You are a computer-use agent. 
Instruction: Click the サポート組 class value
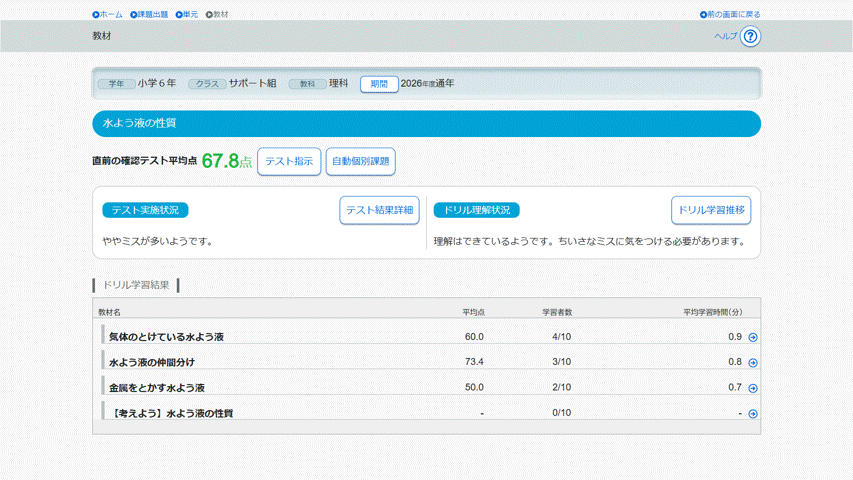click(252, 83)
